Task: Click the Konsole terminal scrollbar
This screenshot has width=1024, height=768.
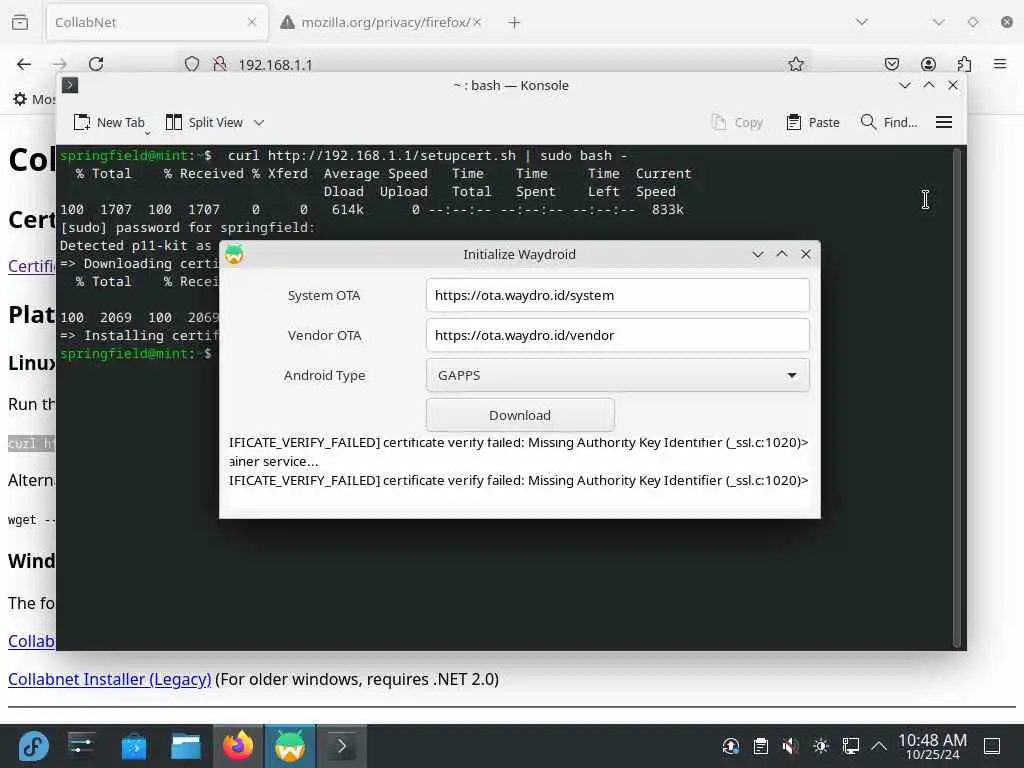Action: [957, 397]
